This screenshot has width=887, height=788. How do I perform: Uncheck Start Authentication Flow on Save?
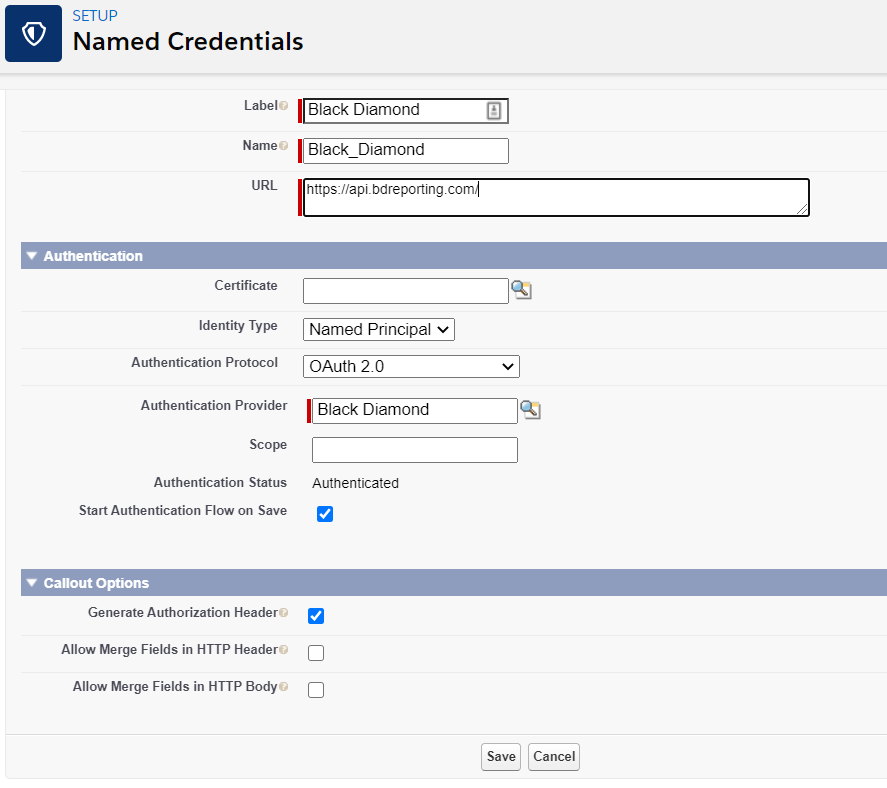(x=325, y=514)
